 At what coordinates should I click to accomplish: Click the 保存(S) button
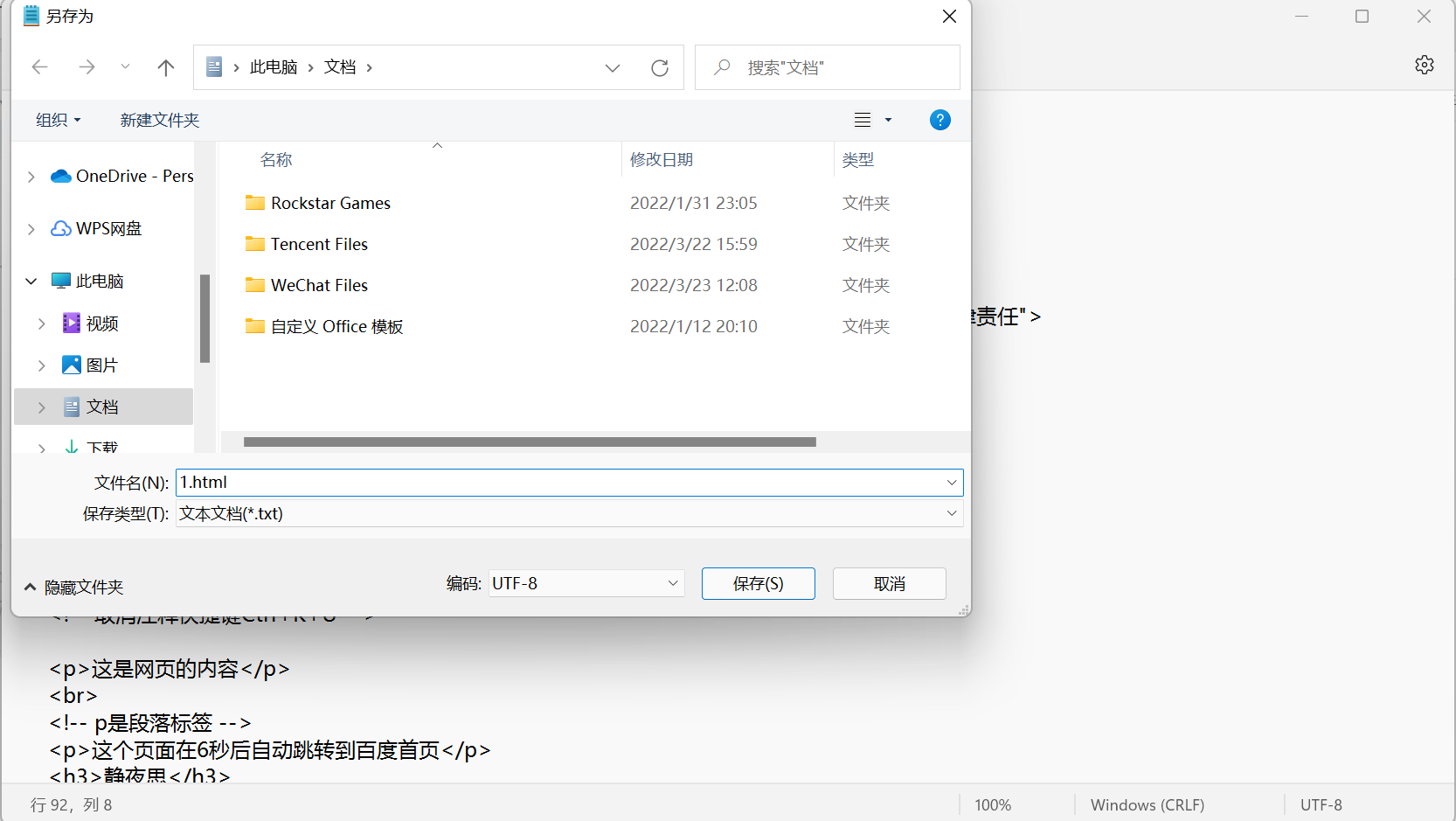(x=759, y=583)
